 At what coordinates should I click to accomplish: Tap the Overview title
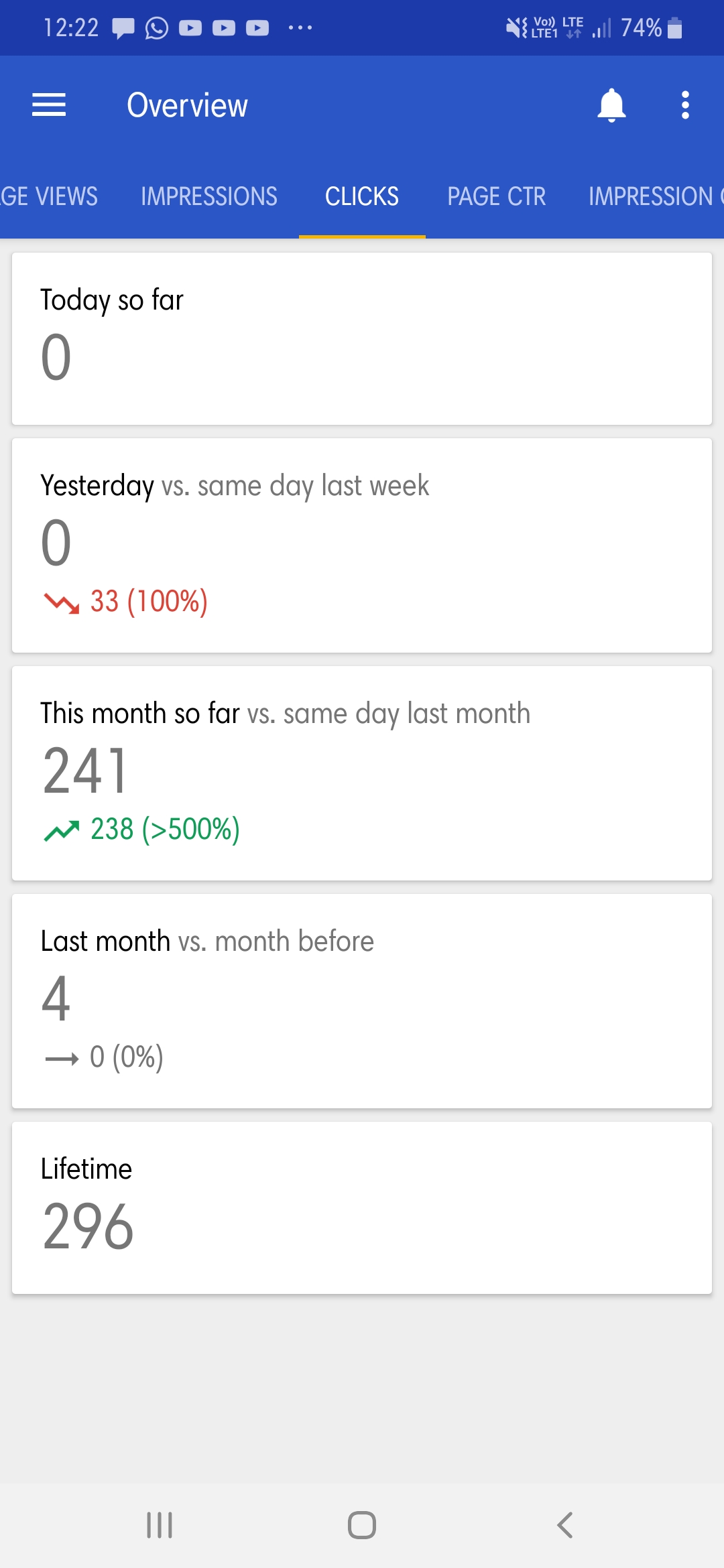point(188,105)
